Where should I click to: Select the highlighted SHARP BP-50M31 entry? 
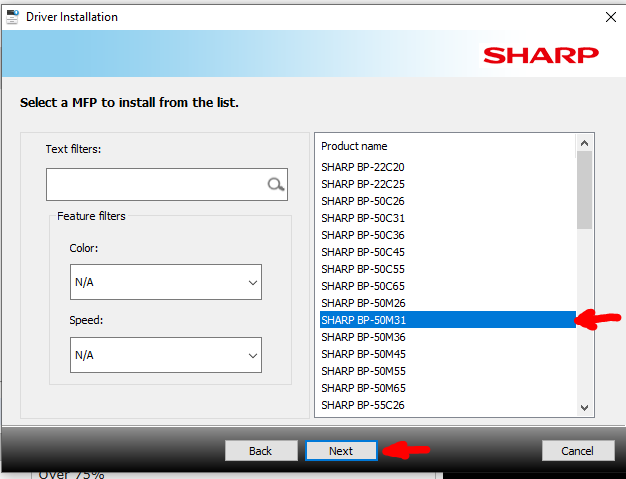[x=448, y=320]
